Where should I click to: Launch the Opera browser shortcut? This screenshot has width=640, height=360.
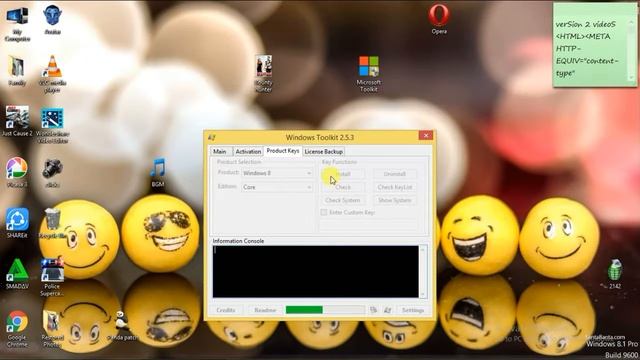pos(439,19)
